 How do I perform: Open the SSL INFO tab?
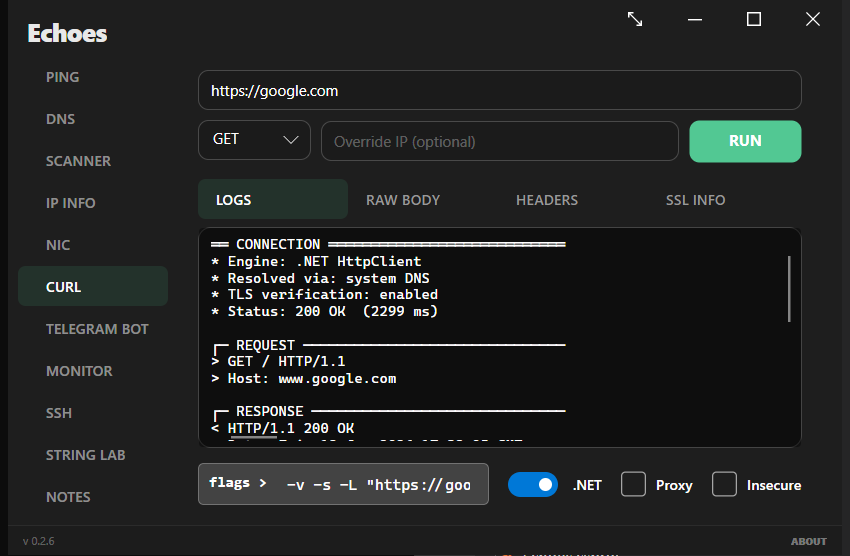pyautogui.click(x=695, y=200)
